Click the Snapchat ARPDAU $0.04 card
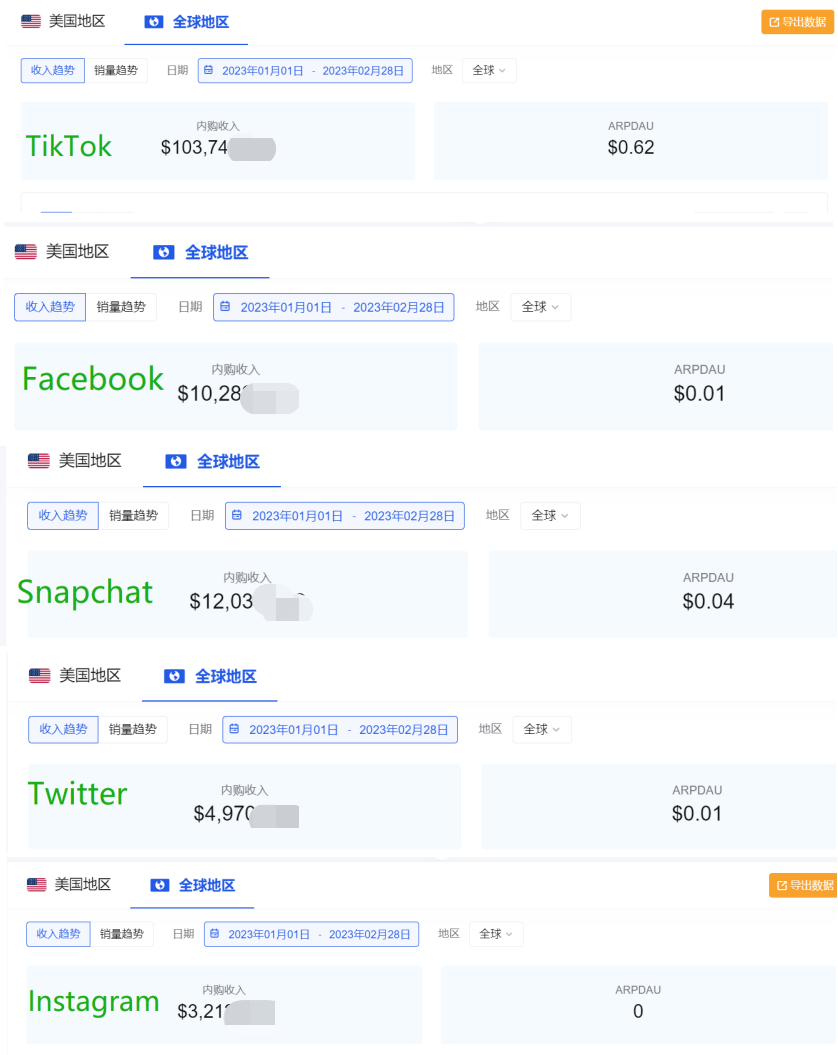Image resolution: width=838 pixels, height=1055 pixels. [708, 593]
